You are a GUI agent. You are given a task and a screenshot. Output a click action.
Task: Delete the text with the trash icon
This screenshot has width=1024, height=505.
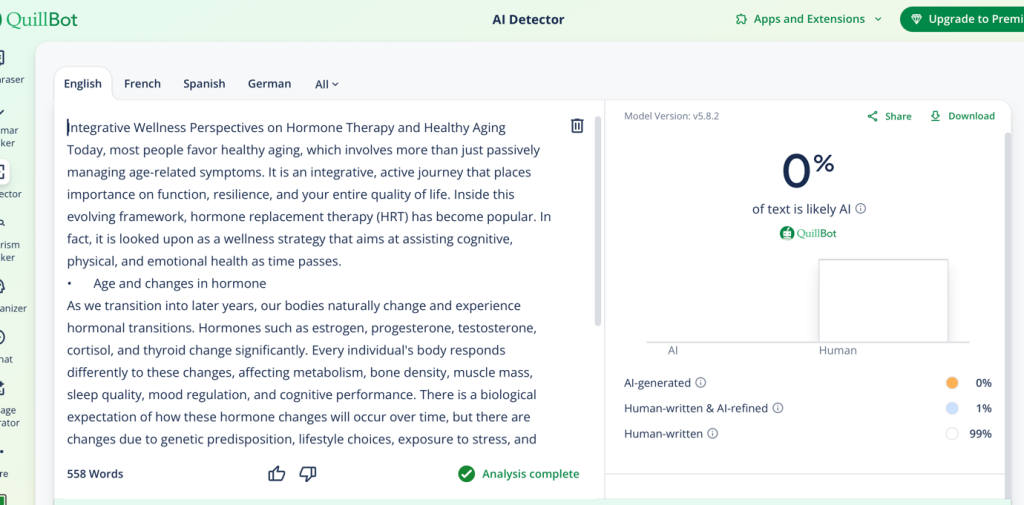[x=577, y=126]
